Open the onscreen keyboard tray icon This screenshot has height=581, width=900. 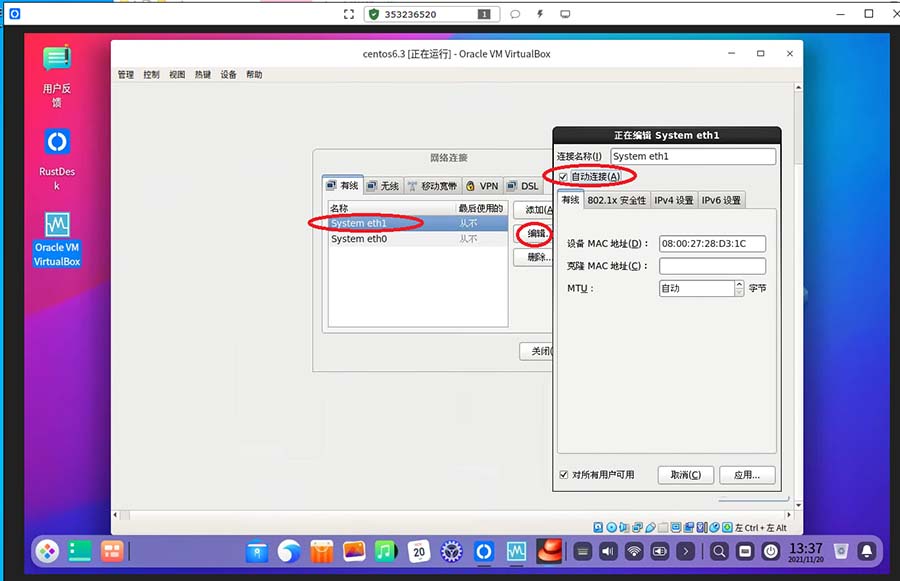(x=583, y=552)
